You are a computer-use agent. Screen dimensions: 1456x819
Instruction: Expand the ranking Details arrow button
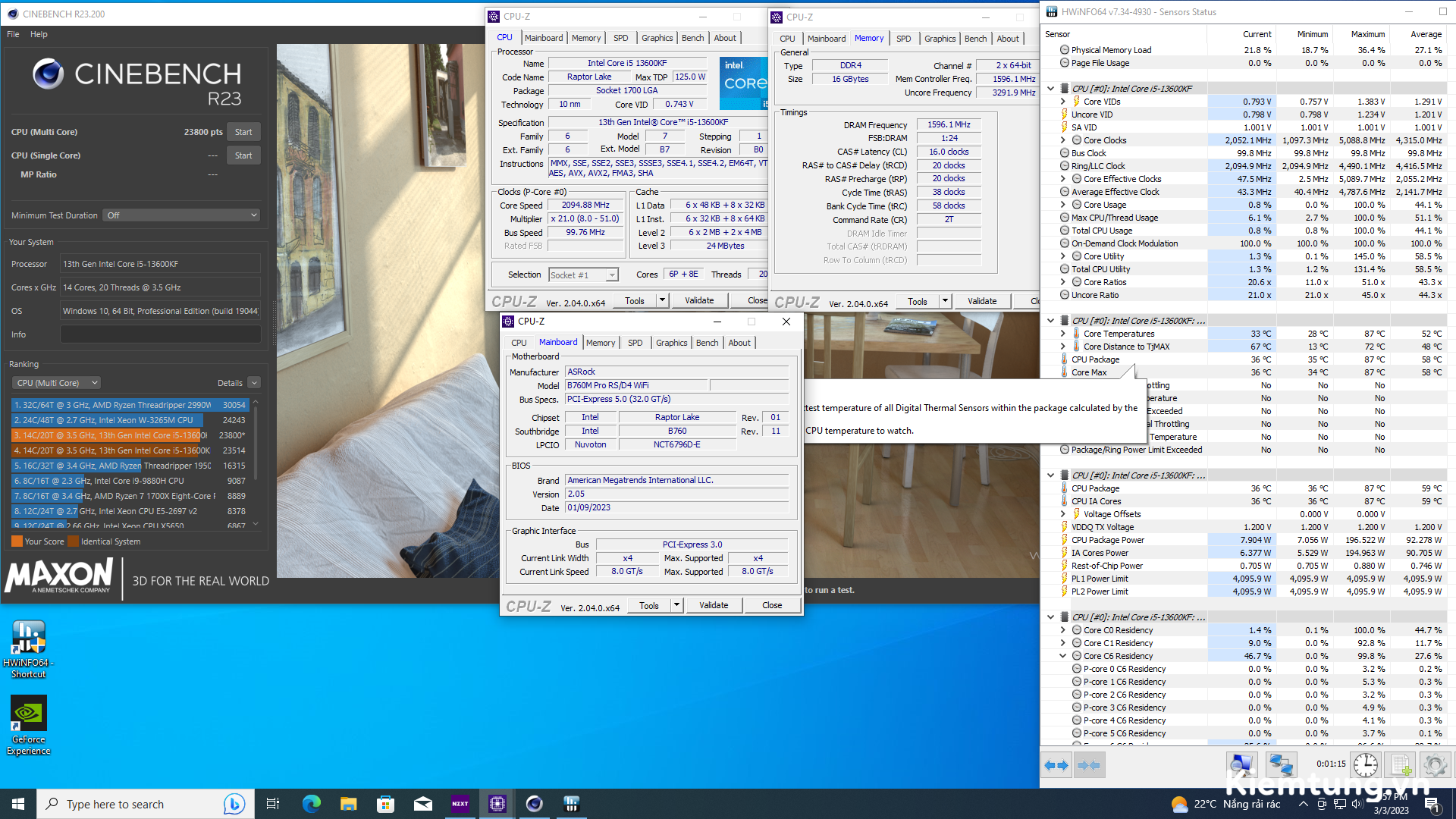coord(254,383)
